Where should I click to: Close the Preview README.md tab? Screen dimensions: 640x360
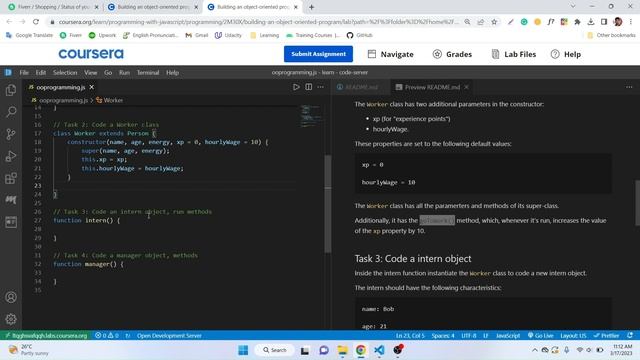pos(467,87)
